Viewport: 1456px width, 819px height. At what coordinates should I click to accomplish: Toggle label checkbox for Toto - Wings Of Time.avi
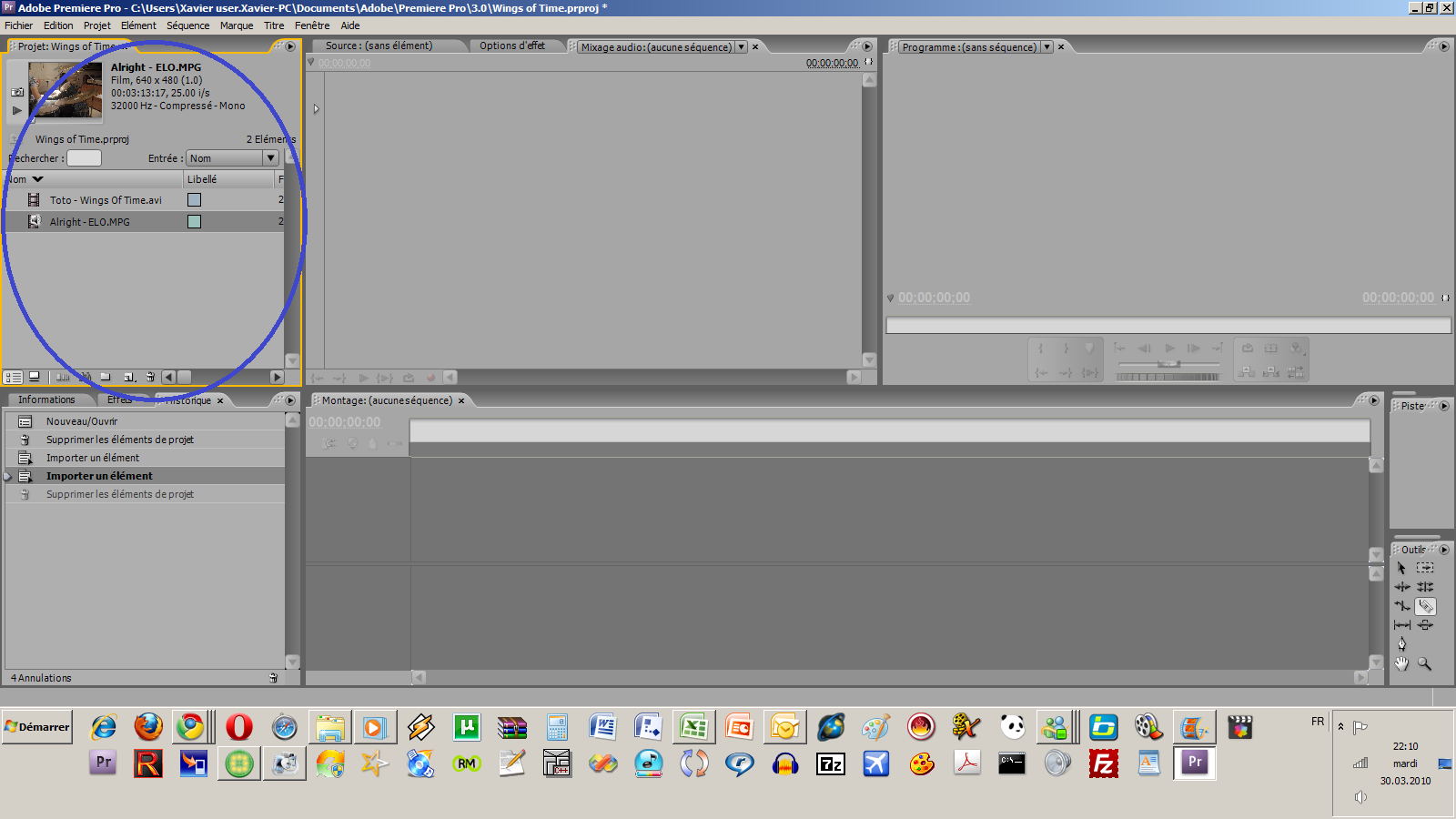(x=194, y=200)
